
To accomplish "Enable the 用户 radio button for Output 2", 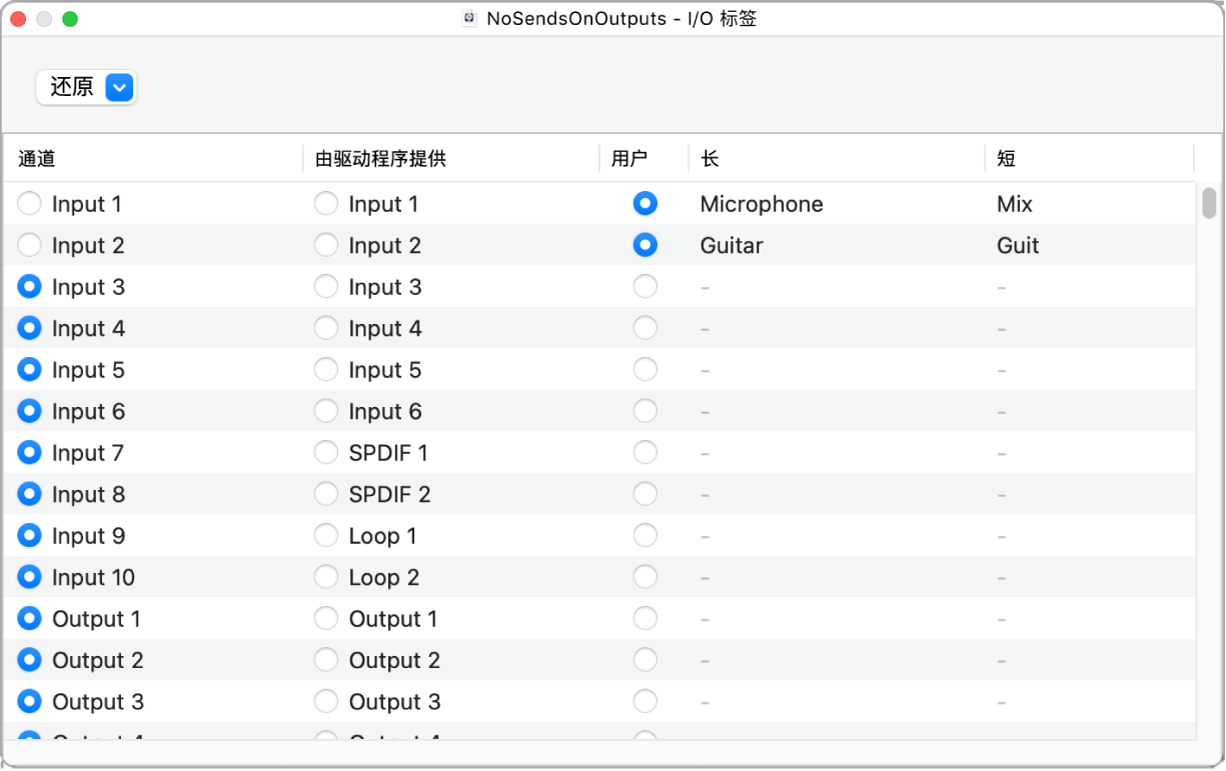I will [x=645, y=659].
